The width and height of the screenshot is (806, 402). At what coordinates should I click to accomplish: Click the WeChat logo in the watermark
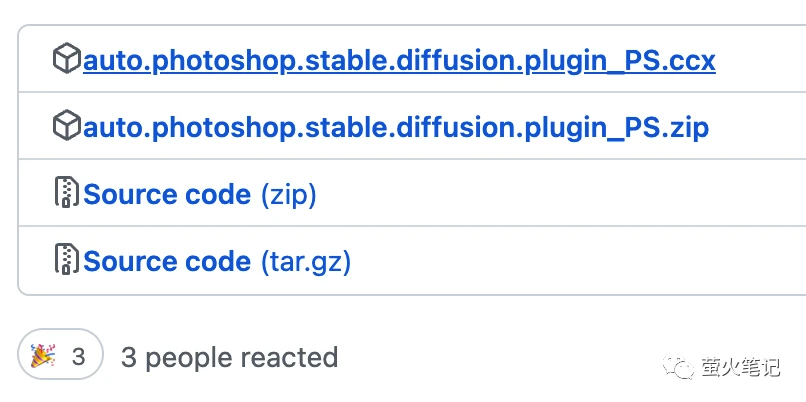[683, 368]
